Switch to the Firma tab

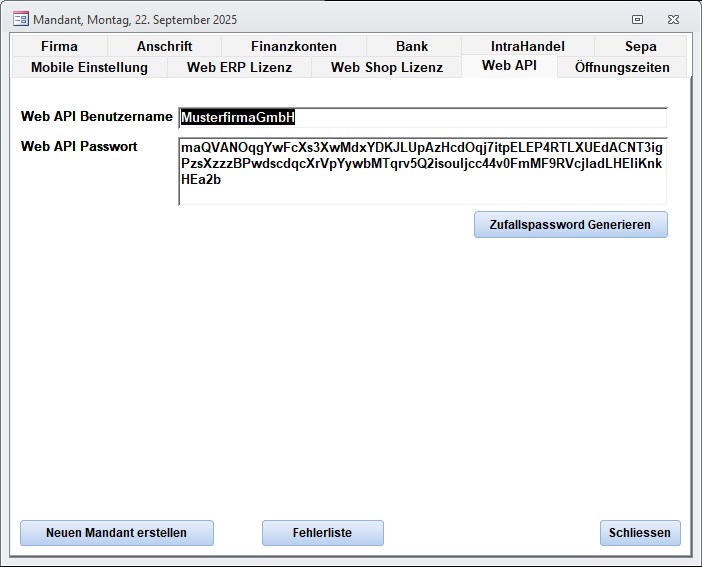pos(59,46)
